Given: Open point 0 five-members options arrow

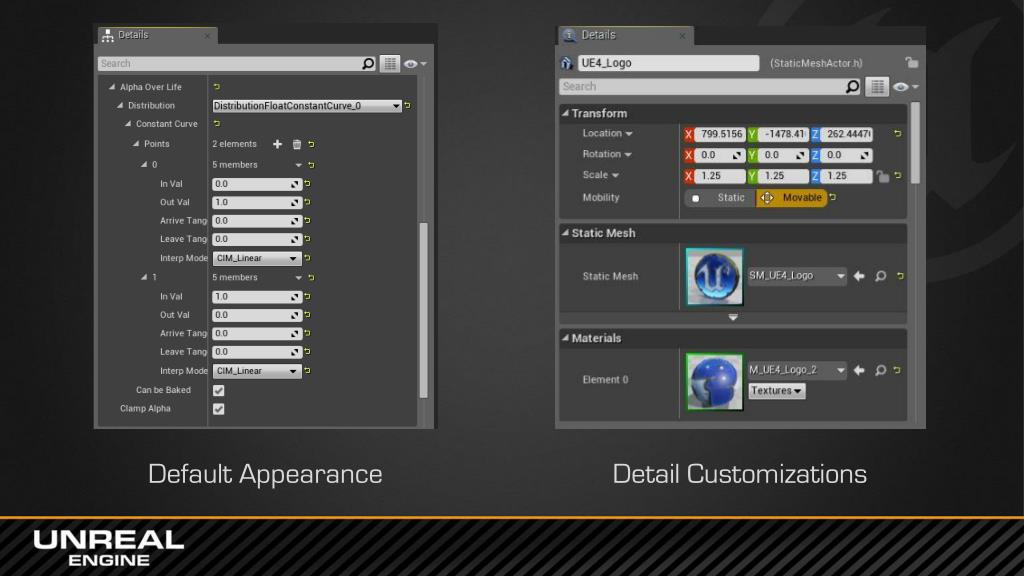Looking at the screenshot, I should [298, 165].
